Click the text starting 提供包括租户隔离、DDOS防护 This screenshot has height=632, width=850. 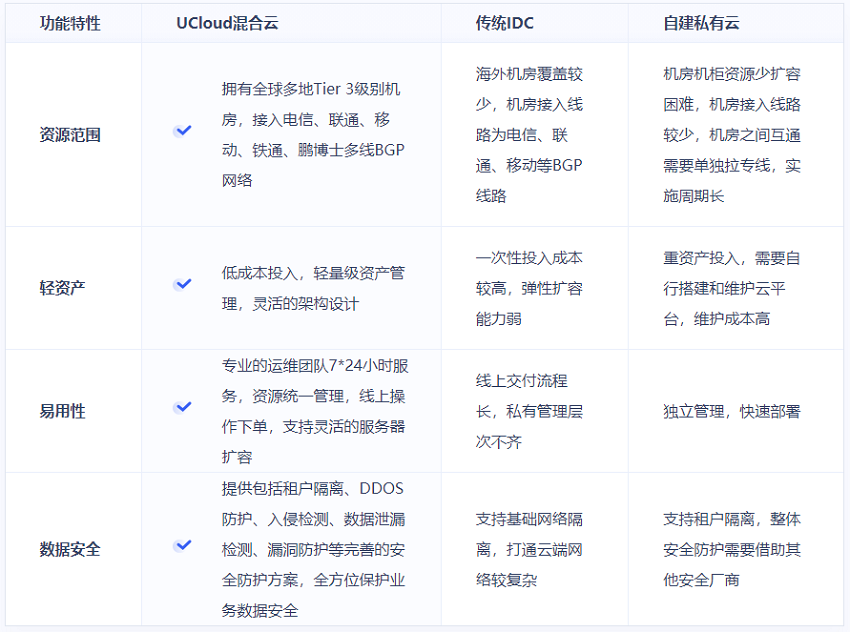coord(313,549)
